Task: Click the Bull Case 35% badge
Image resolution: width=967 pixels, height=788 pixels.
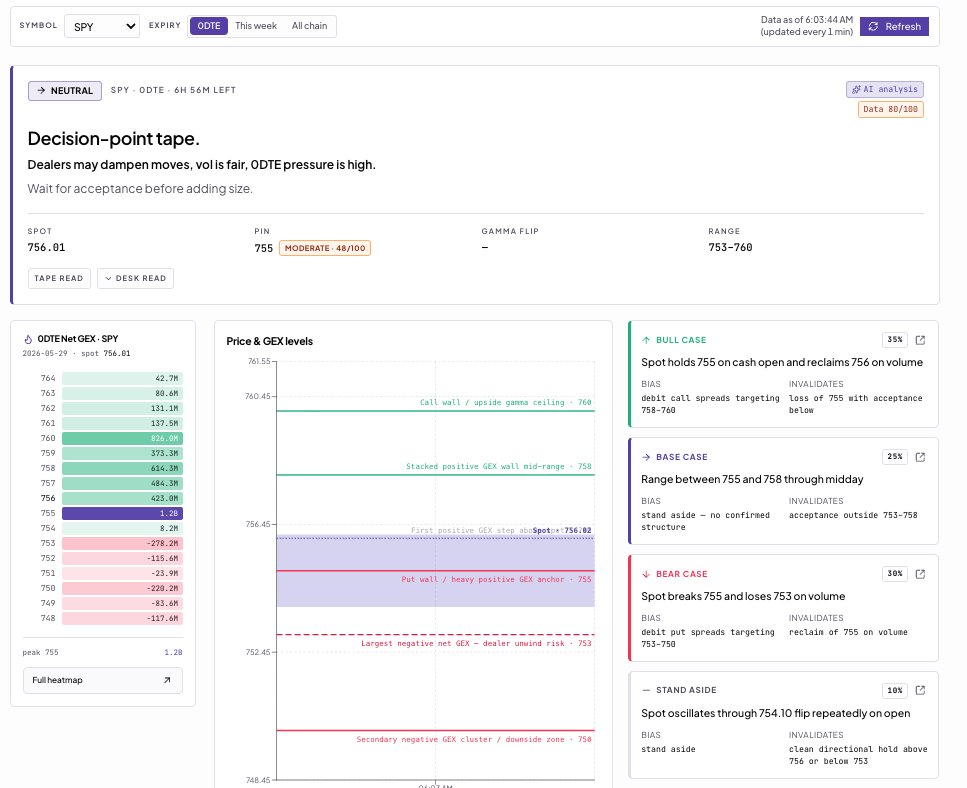Action: point(895,340)
